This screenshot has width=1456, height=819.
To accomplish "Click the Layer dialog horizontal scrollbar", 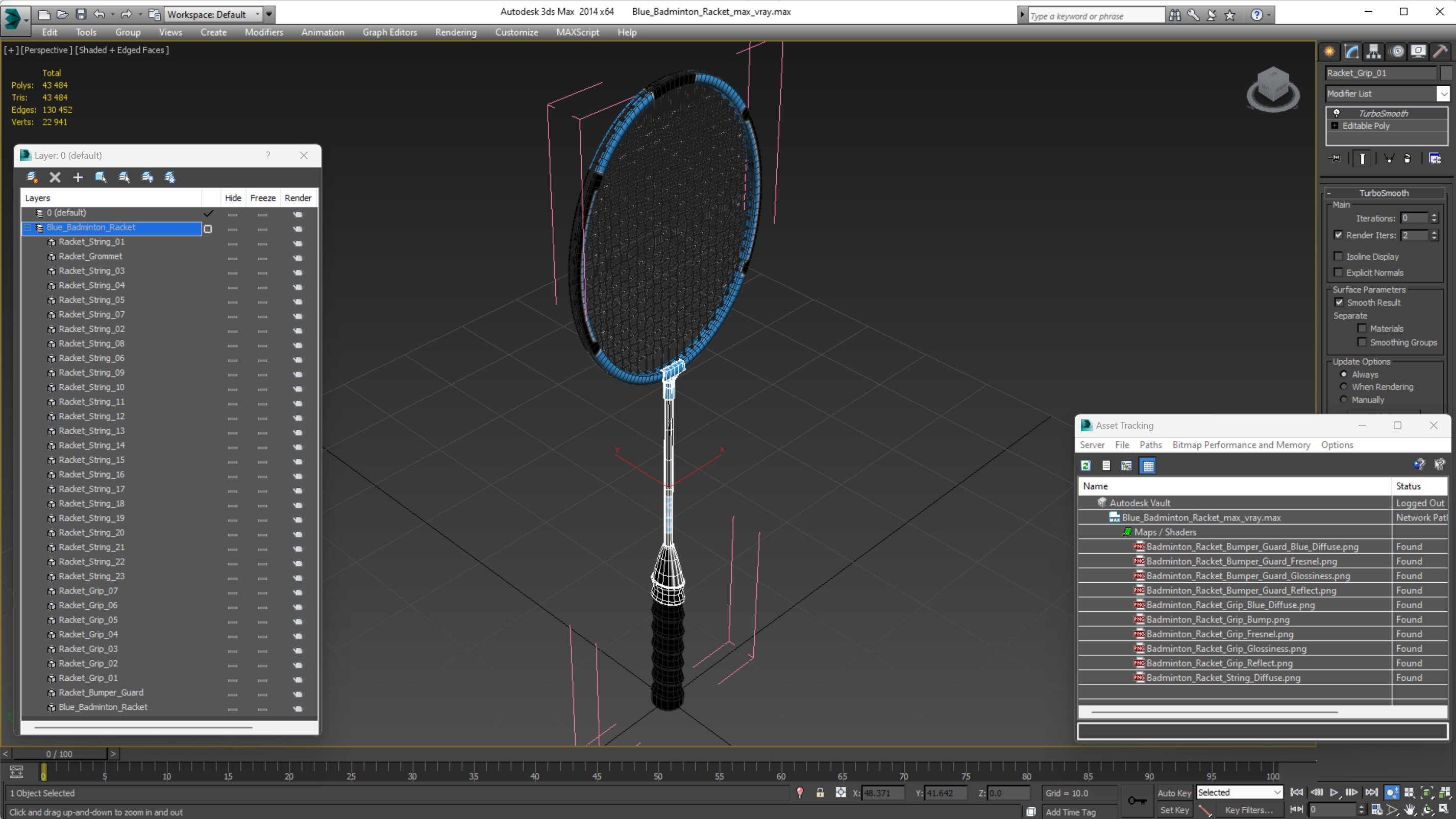I will [x=142, y=727].
